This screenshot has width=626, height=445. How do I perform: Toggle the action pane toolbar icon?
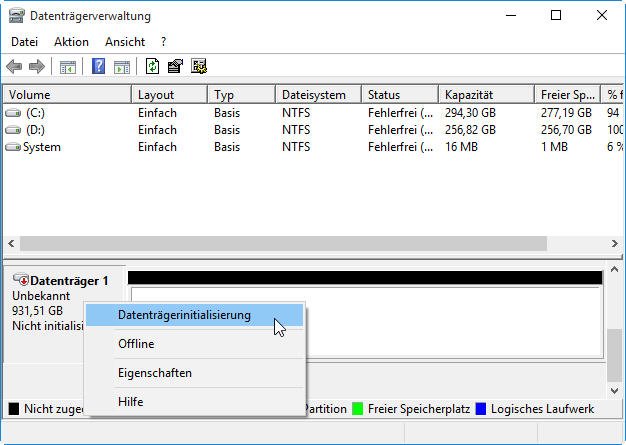(x=122, y=67)
